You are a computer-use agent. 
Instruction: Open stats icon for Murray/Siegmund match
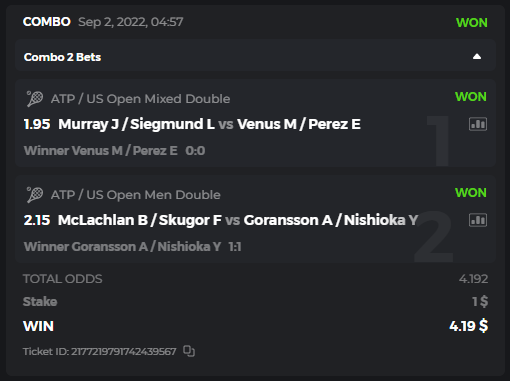point(478,124)
